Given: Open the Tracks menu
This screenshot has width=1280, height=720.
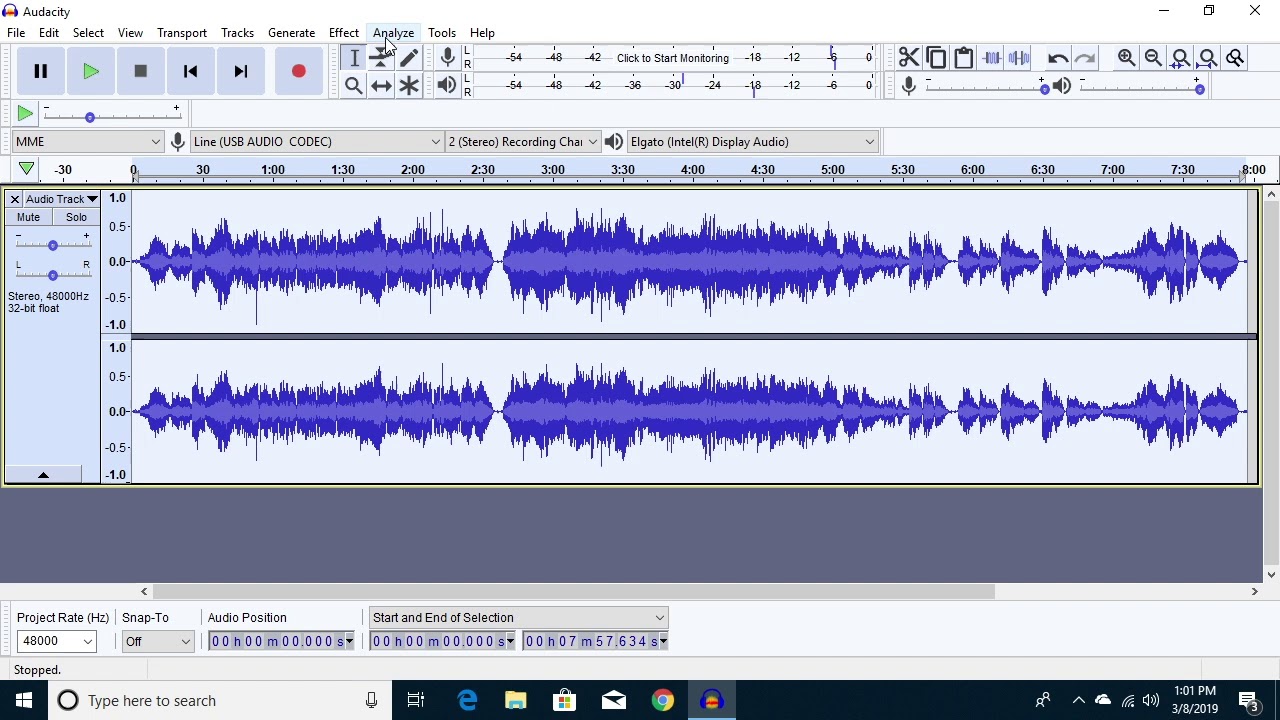Looking at the screenshot, I should click(x=237, y=33).
